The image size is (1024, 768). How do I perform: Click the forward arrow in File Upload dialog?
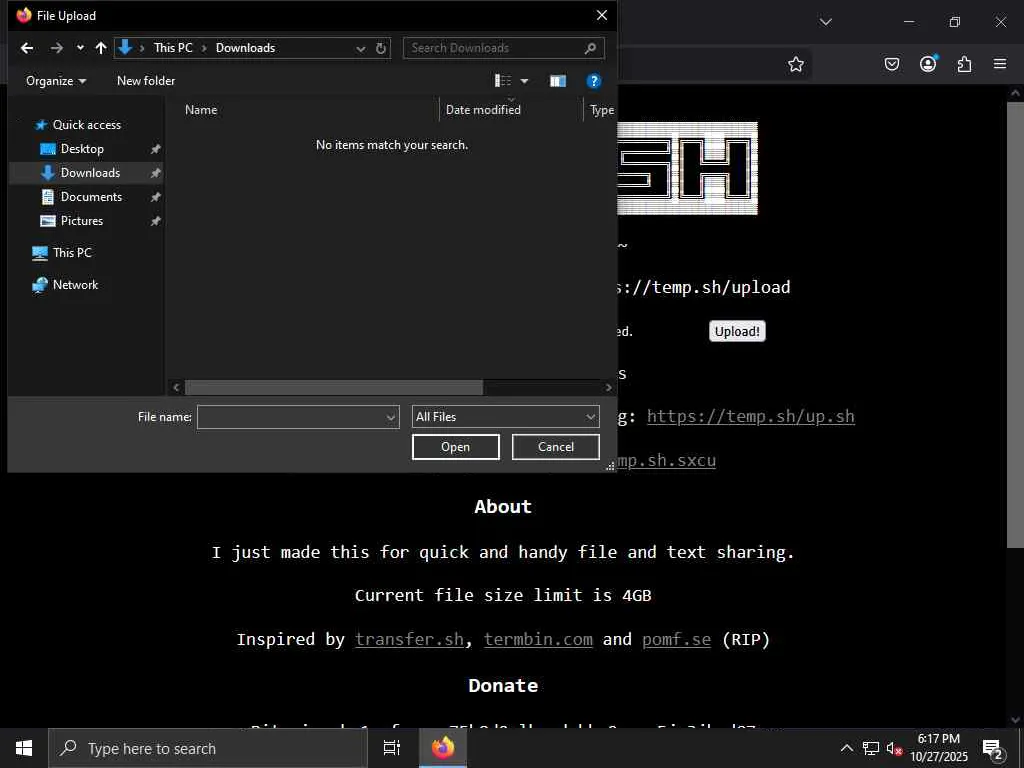coord(57,48)
